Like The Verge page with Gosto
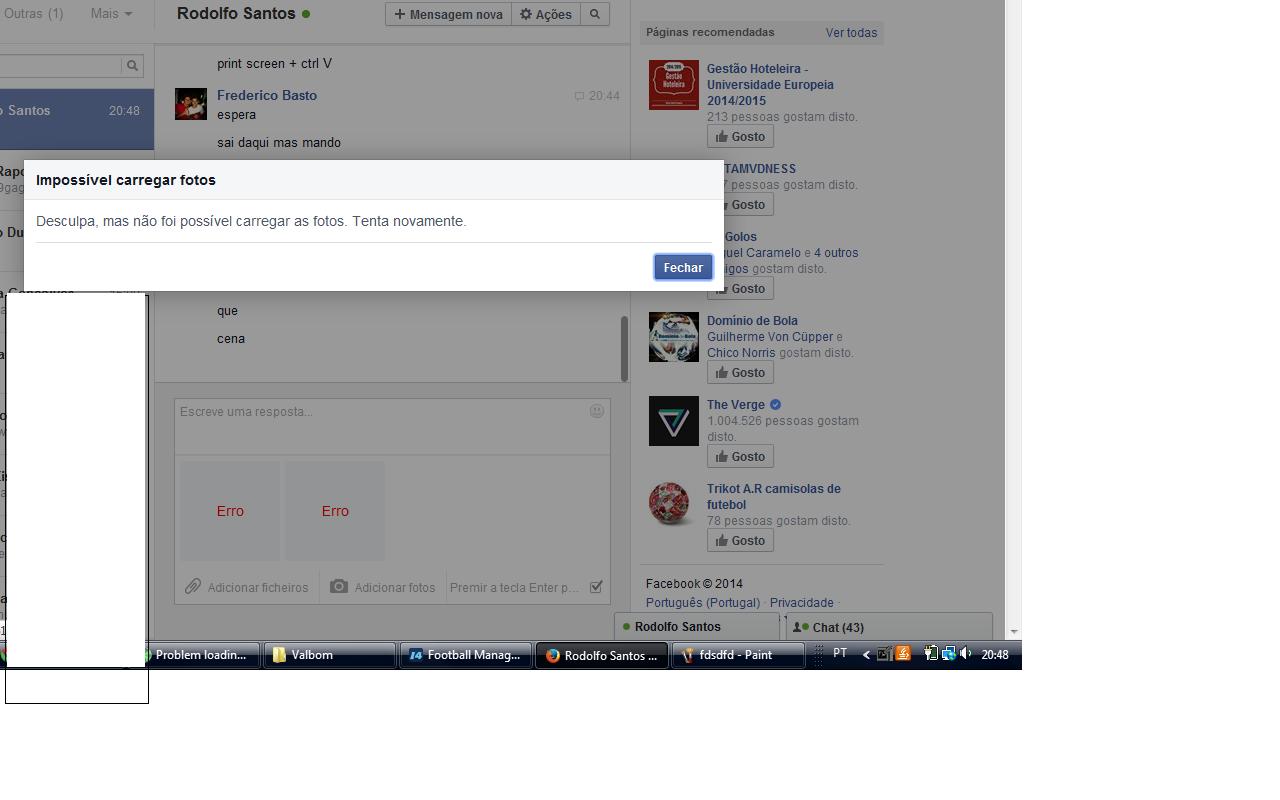1280x800 pixels. coord(740,457)
